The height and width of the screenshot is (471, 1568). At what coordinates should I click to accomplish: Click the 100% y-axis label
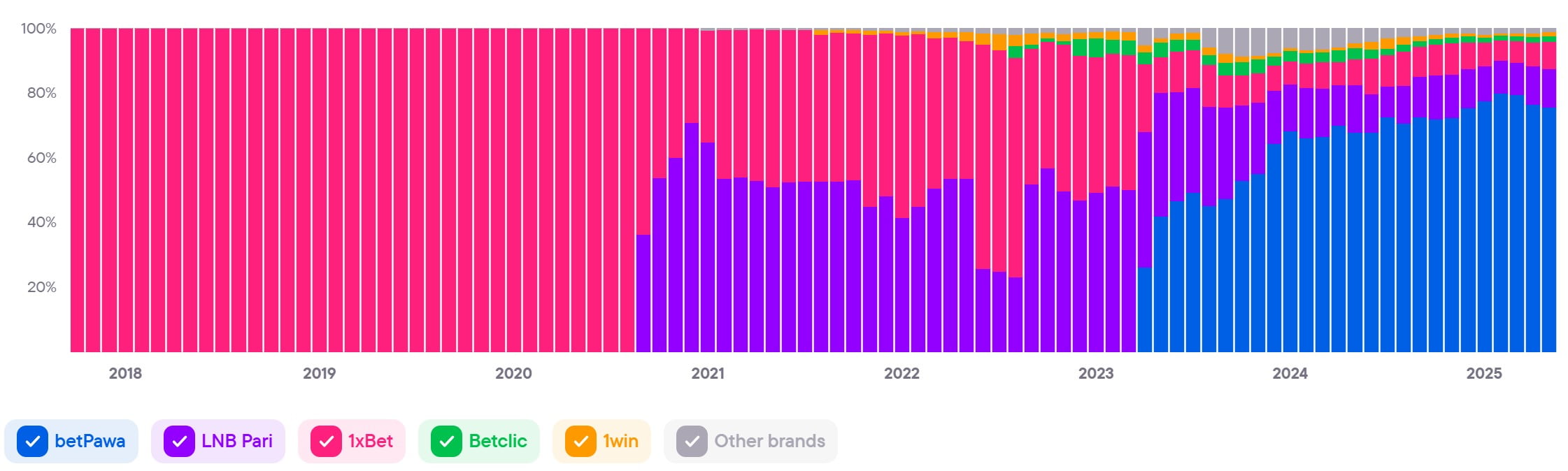38,29
